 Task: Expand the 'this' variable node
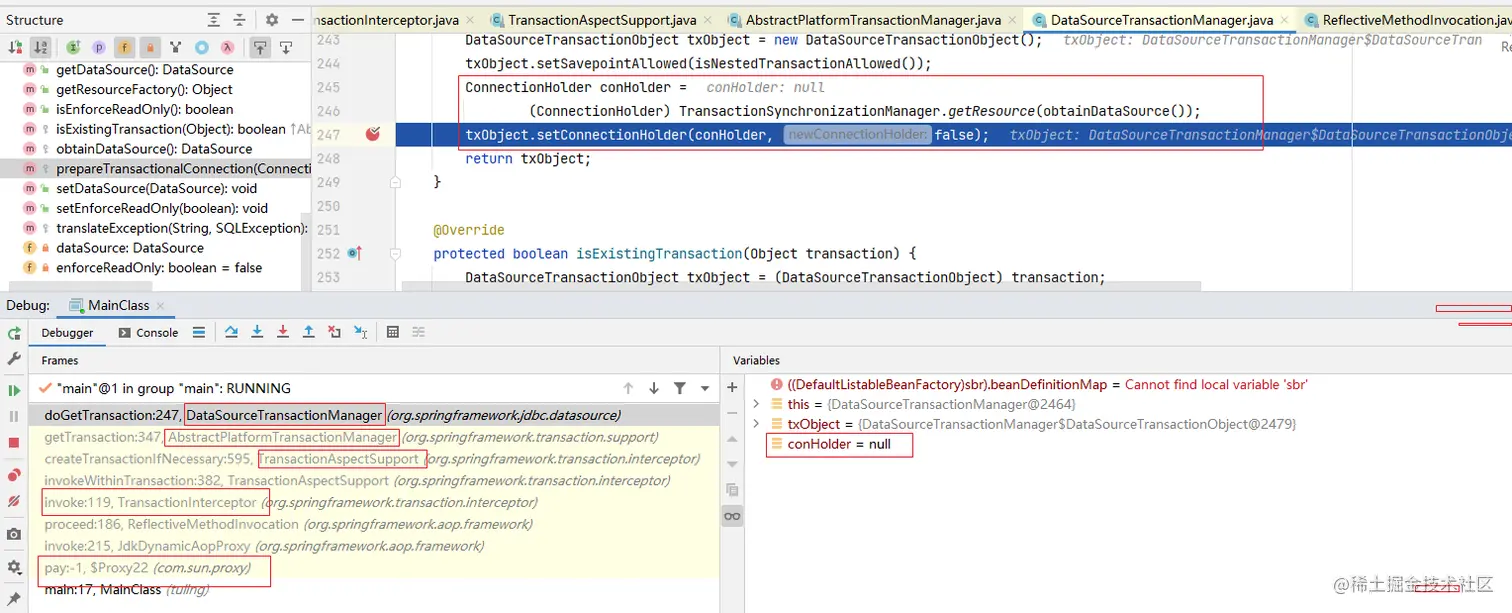click(757, 404)
